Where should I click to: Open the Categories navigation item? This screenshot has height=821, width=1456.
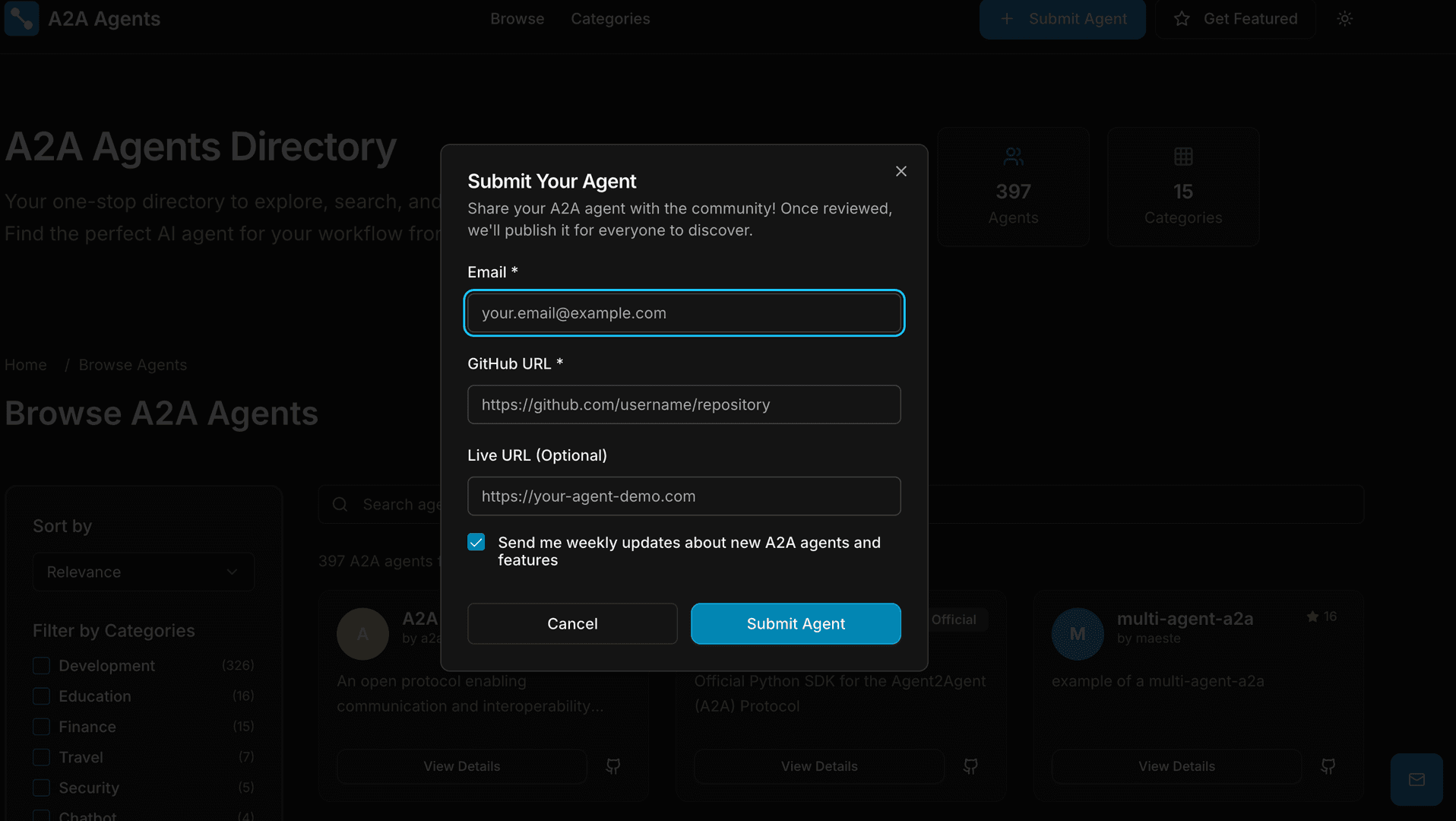point(609,19)
